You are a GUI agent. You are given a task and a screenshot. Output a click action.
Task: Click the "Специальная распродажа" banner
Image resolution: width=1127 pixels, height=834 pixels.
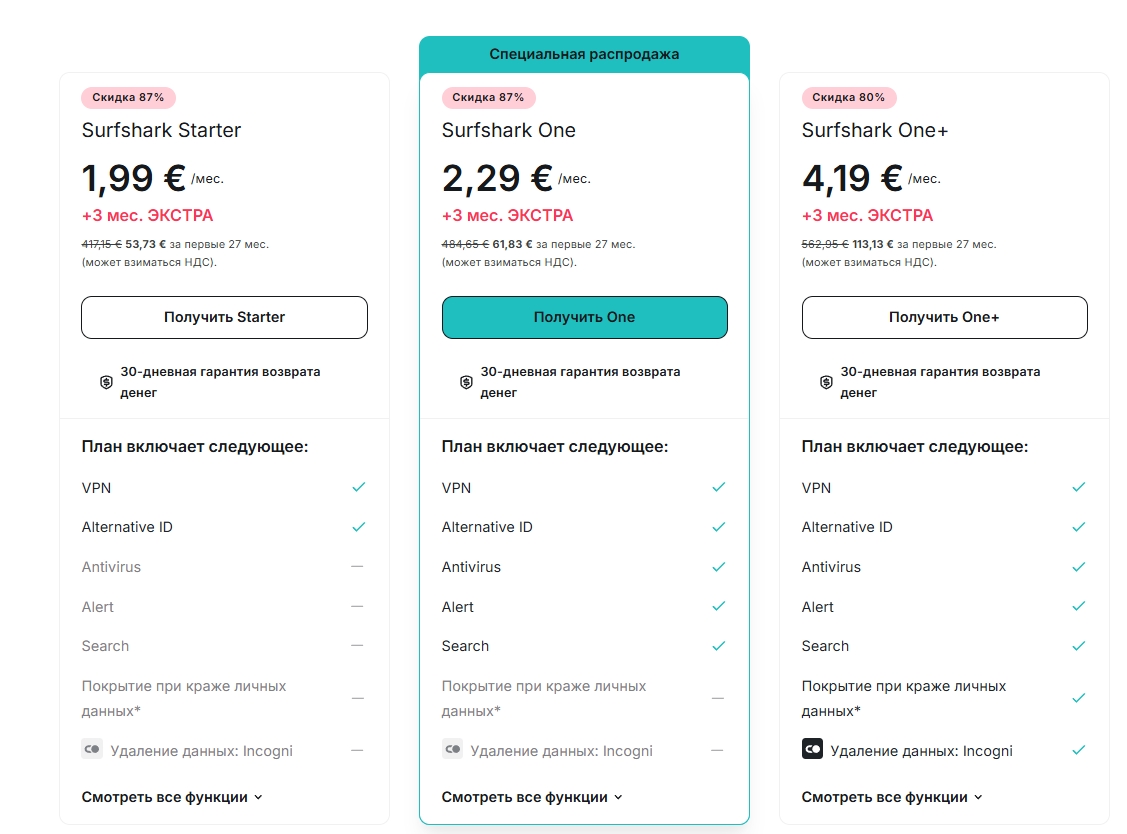coord(584,54)
